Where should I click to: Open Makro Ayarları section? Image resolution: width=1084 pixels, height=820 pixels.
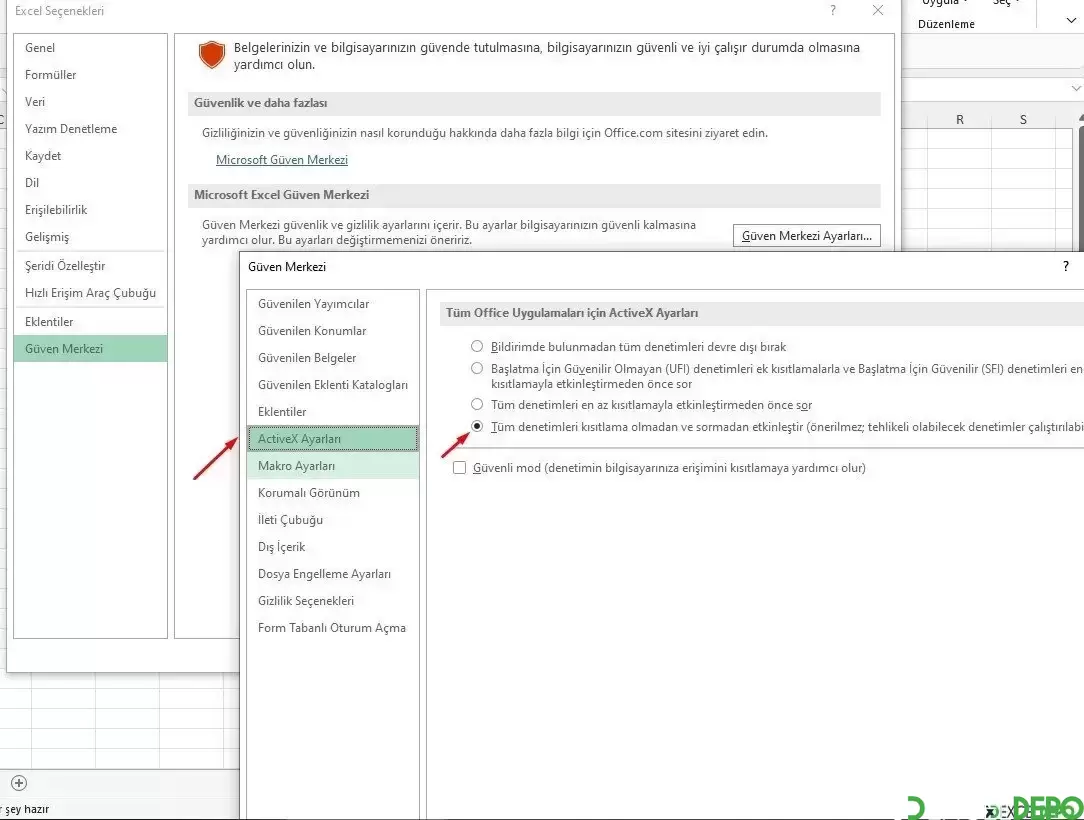pyautogui.click(x=333, y=465)
